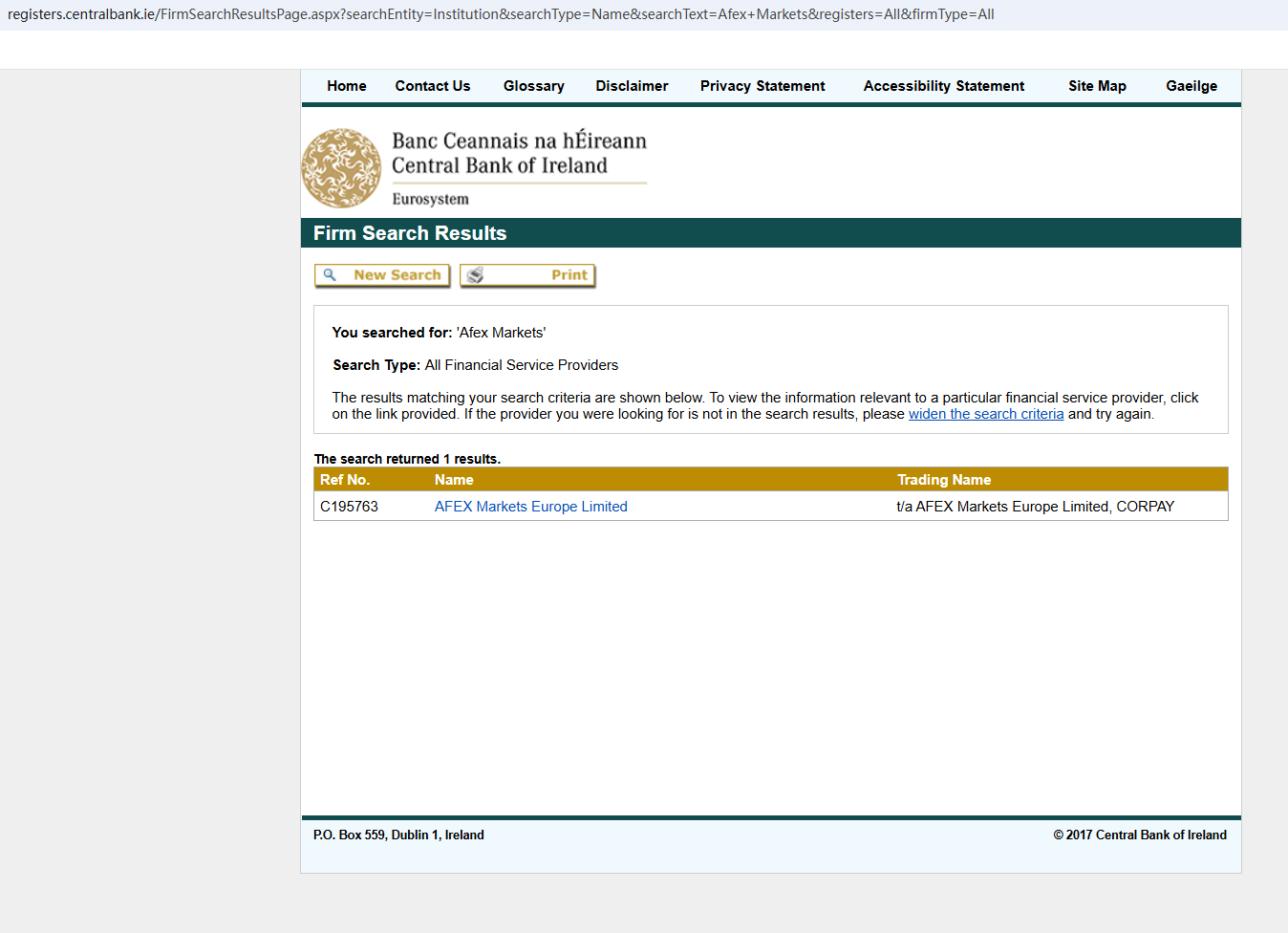Click the Firm Search Results heading
The image size is (1288, 933).
tap(410, 233)
